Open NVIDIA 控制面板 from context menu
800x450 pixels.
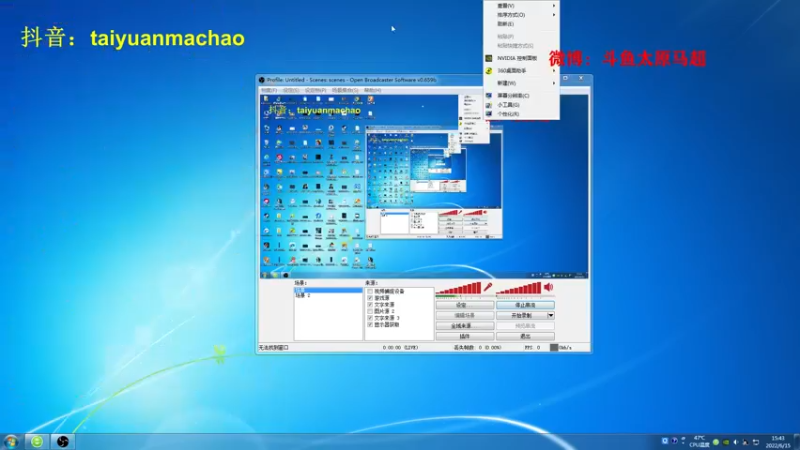click(x=521, y=58)
